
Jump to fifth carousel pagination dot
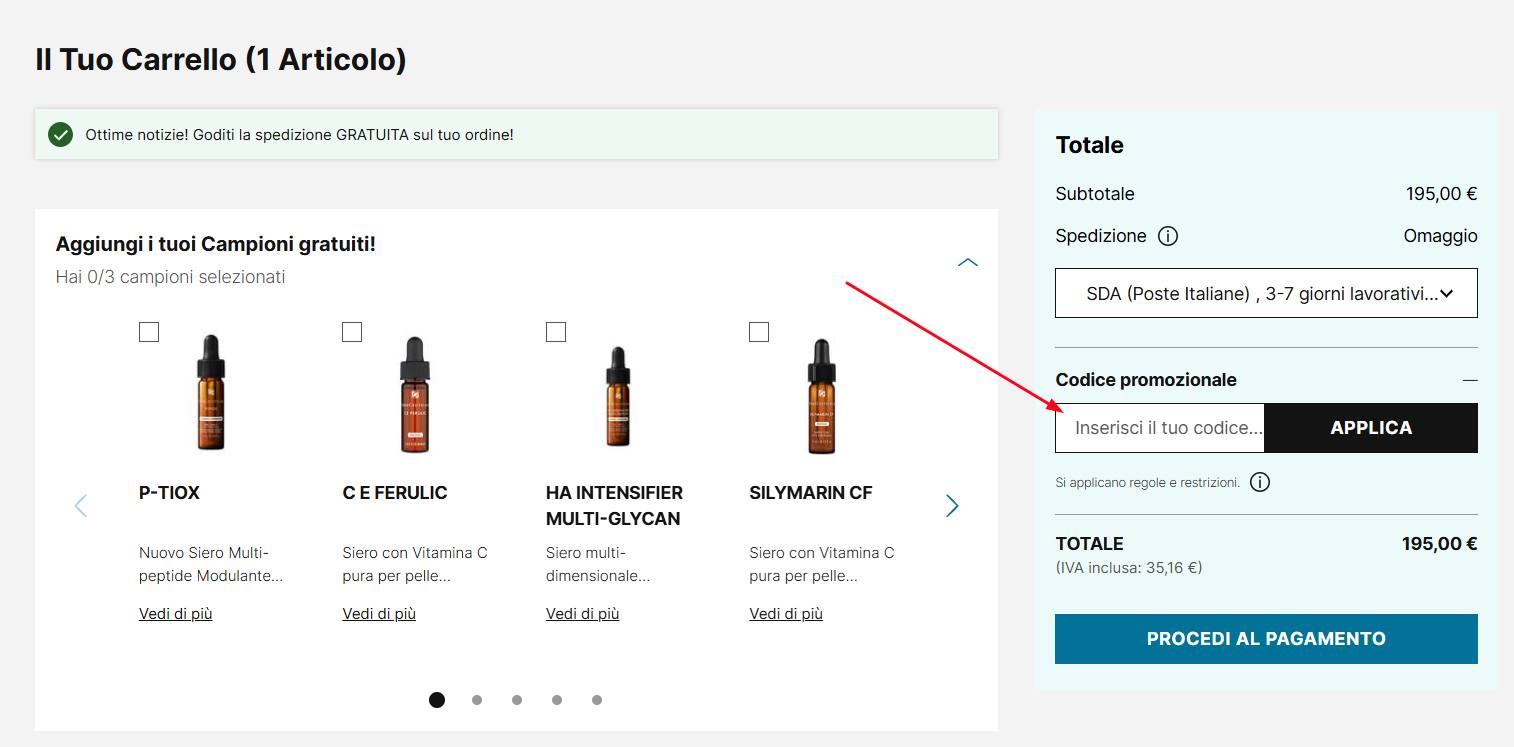597,700
